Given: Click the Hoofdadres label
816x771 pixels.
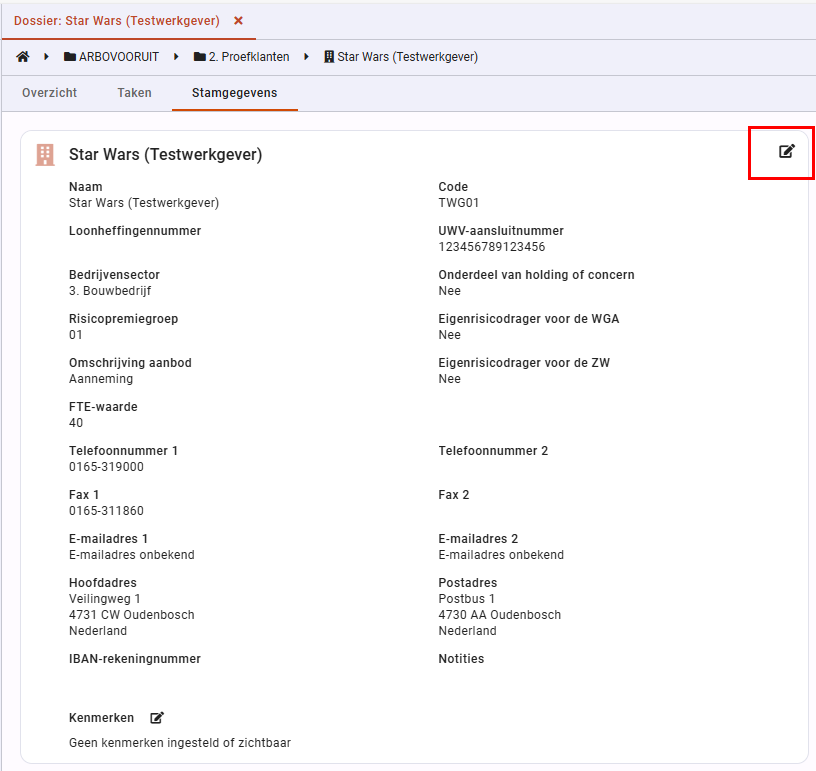Looking at the screenshot, I should (x=103, y=583).
